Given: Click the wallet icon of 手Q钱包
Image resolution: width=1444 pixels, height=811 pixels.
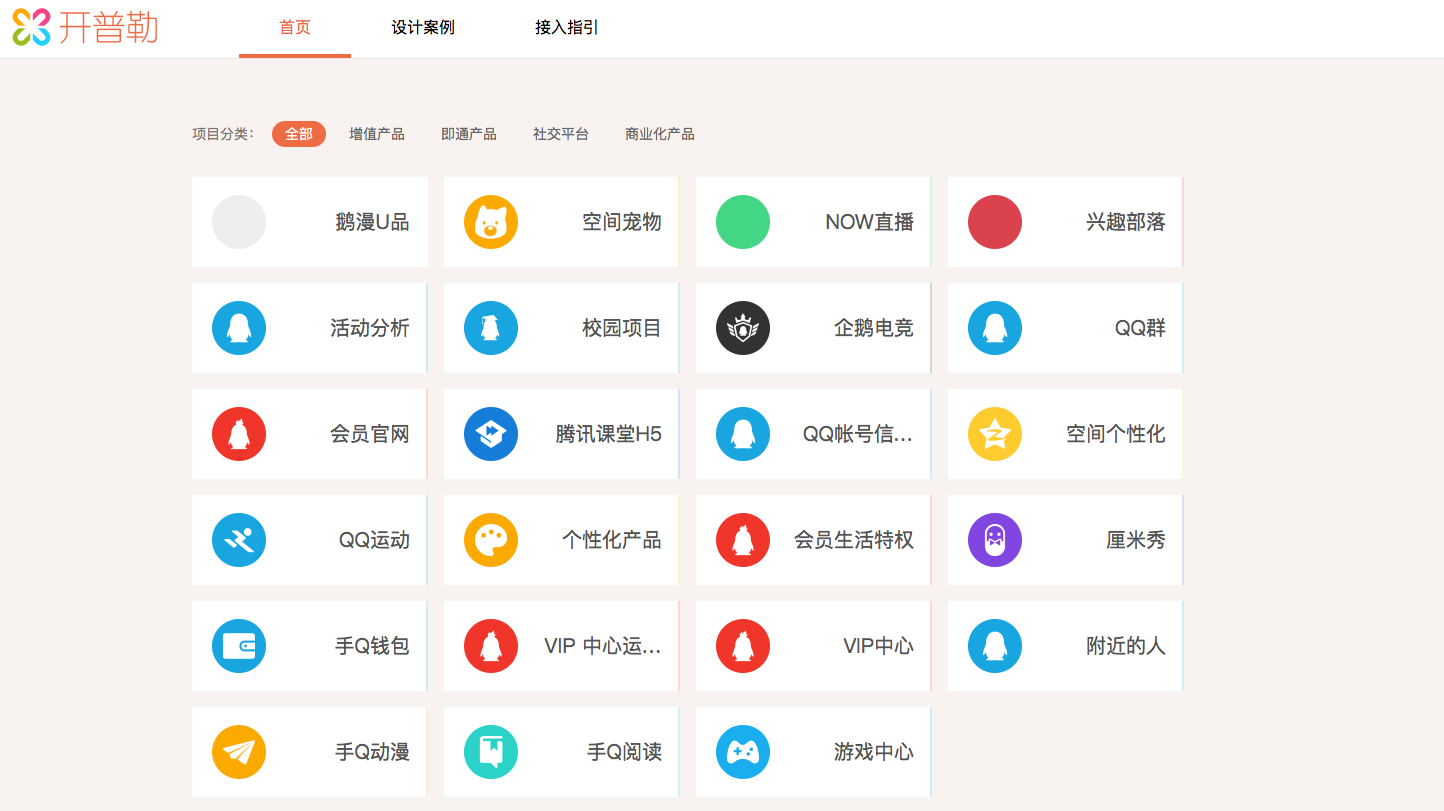Looking at the screenshot, I should click(x=239, y=646).
